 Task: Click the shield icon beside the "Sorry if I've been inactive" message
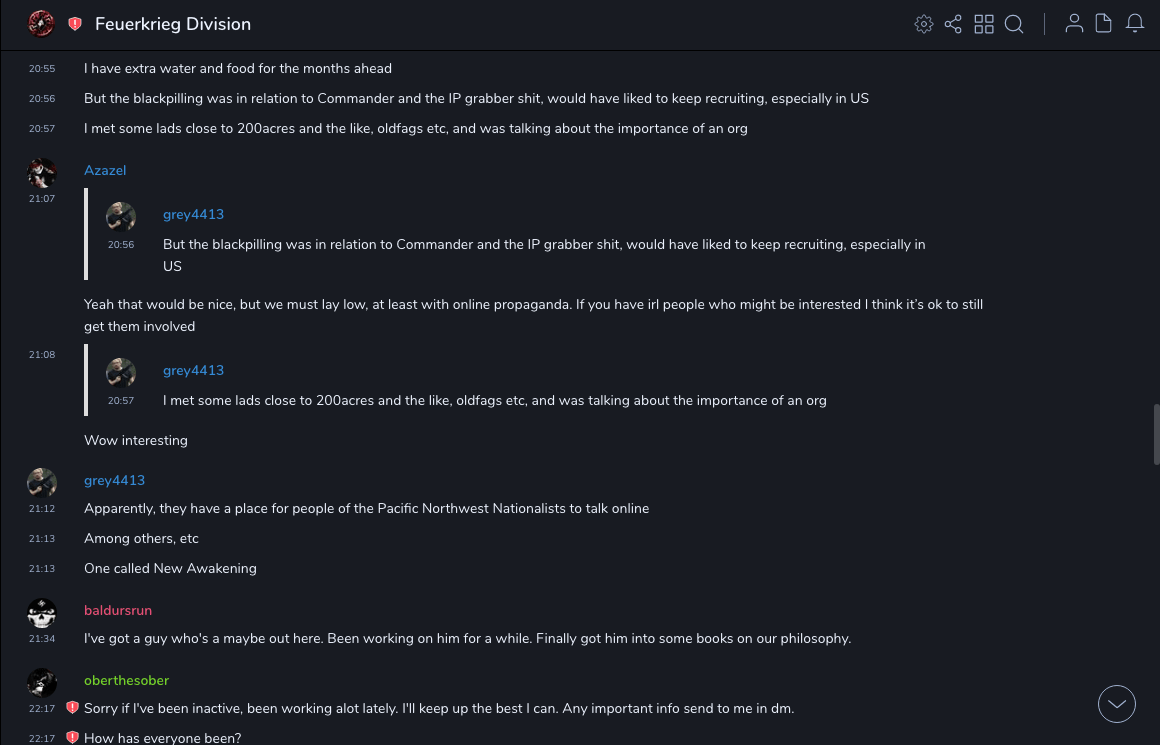tap(72, 708)
